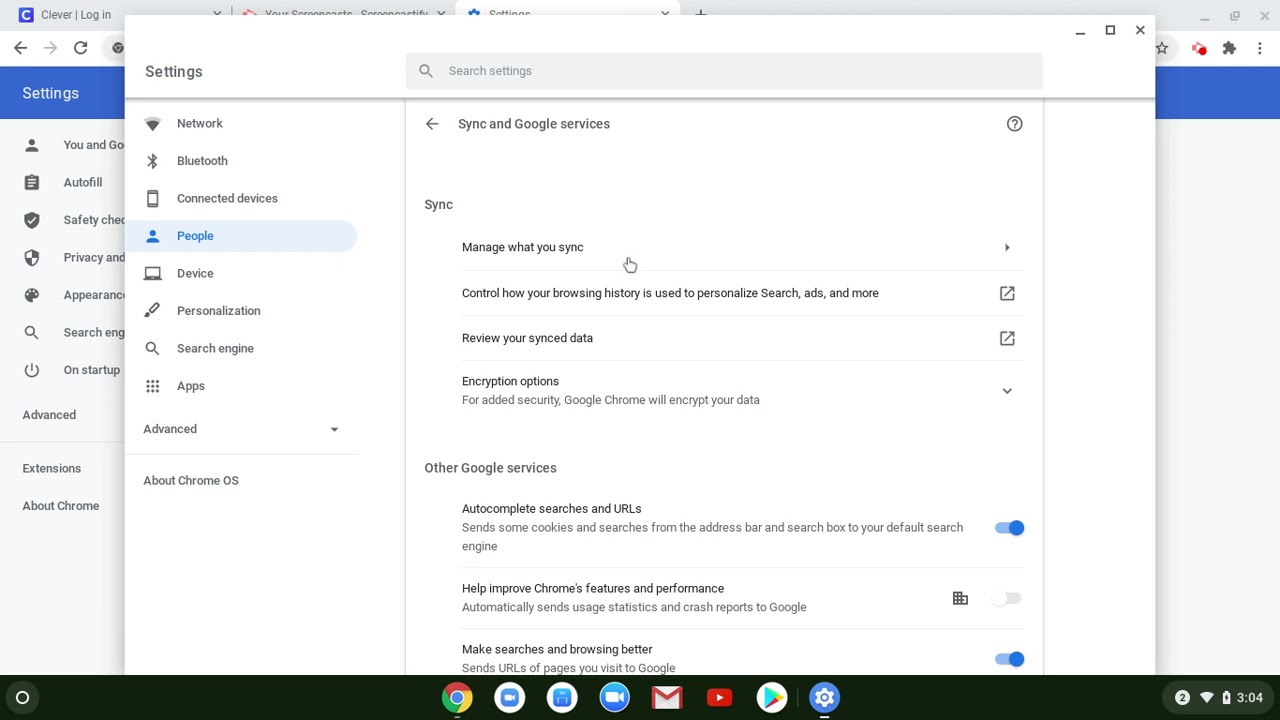The image size is (1280, 720).
Task: Open the blue Zoom app in the shelf
Action: (614, 698)
